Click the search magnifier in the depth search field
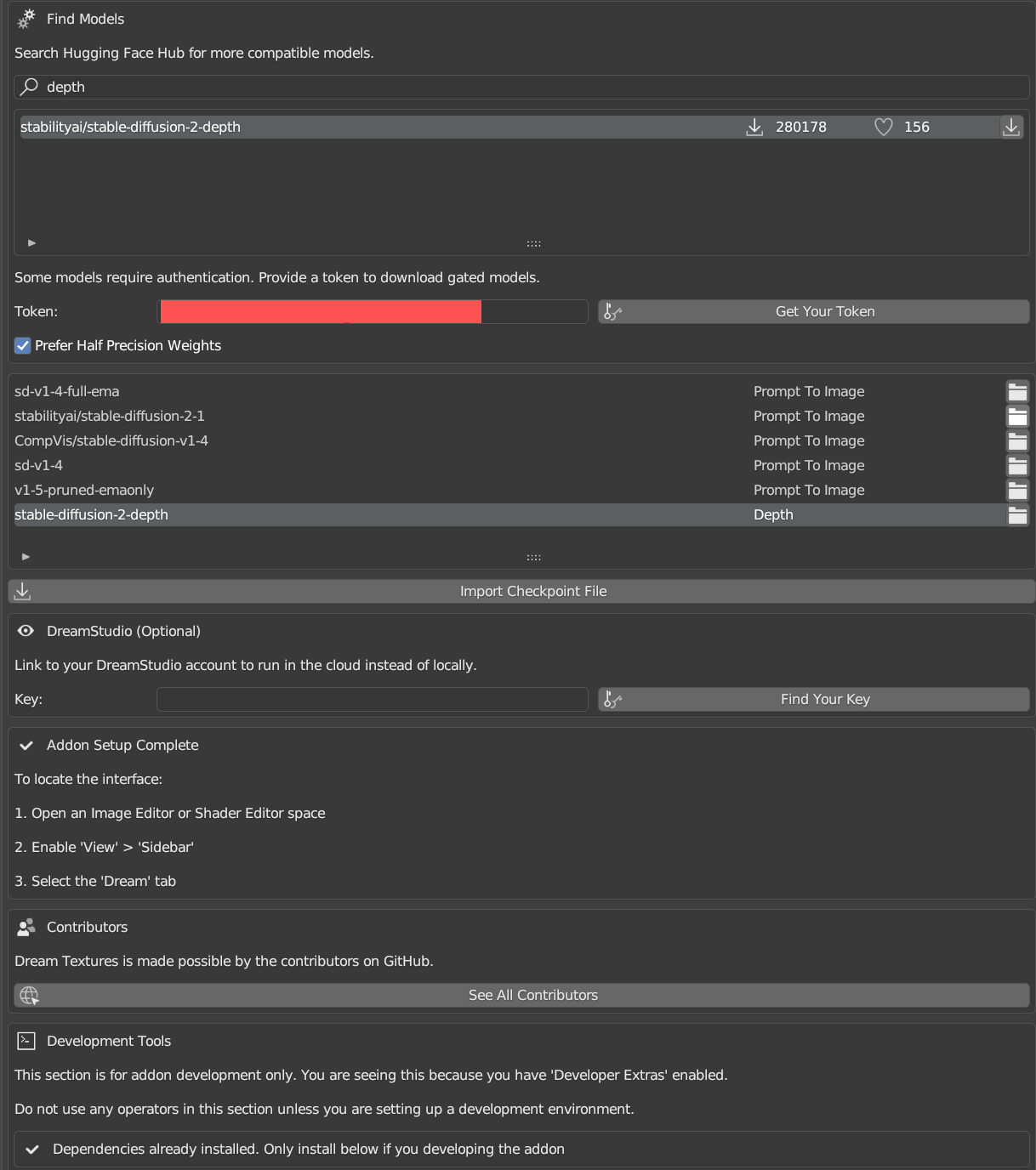This screenshot has width=1036, height=1170. [28, 87]
